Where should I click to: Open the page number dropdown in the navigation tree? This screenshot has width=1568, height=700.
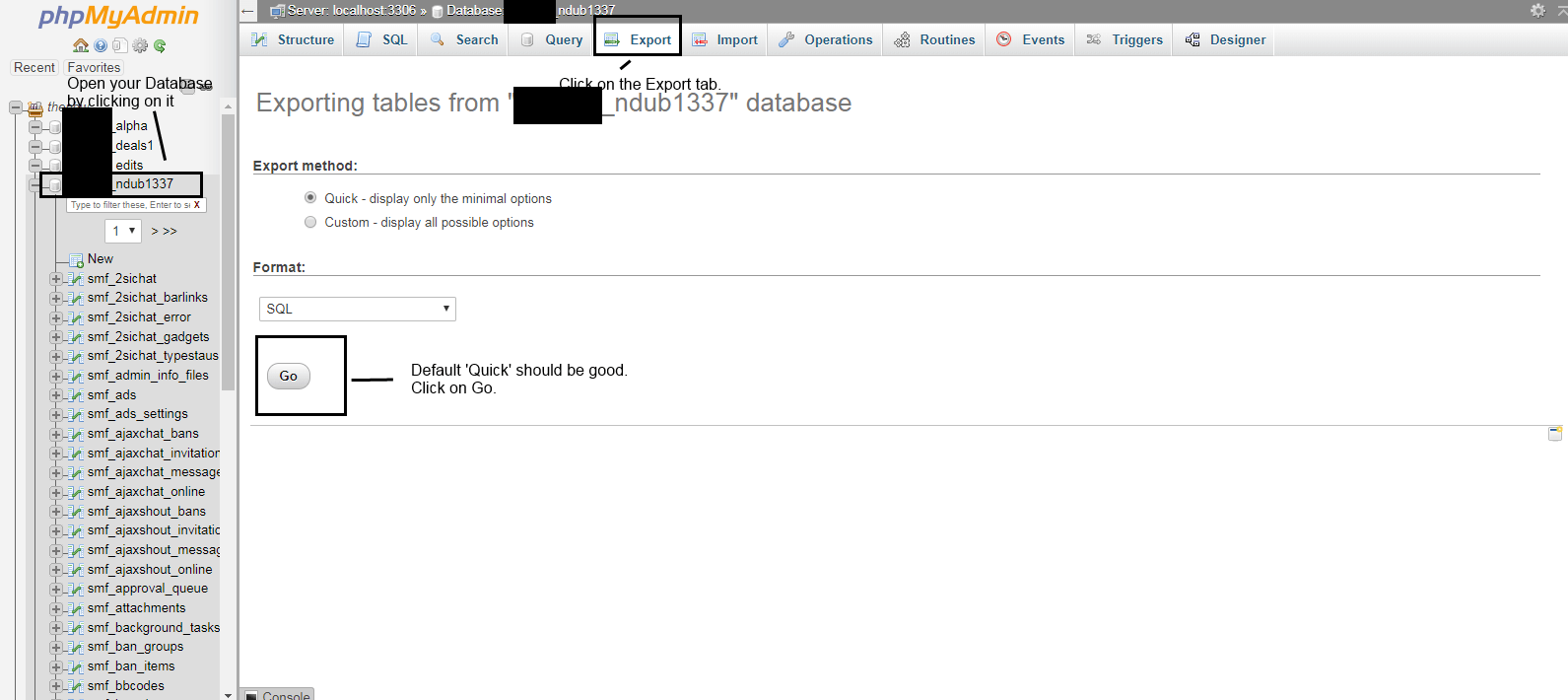click(123, 231)
